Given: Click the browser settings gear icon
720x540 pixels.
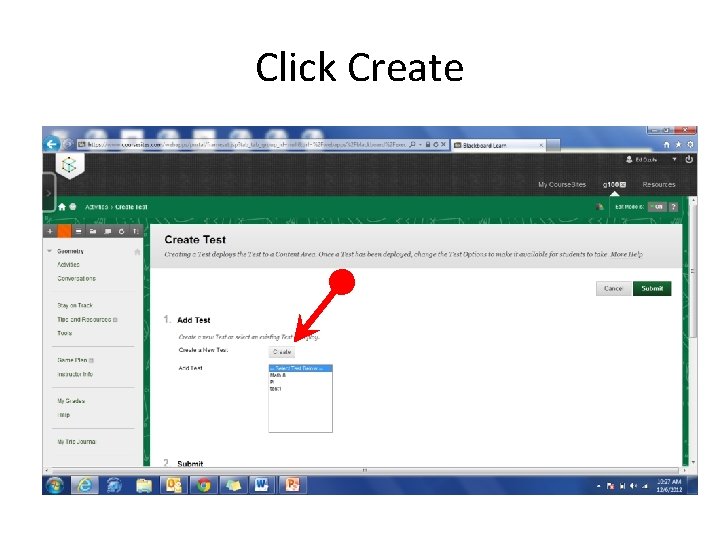Looking at the screenshot, I should (690, 145).
